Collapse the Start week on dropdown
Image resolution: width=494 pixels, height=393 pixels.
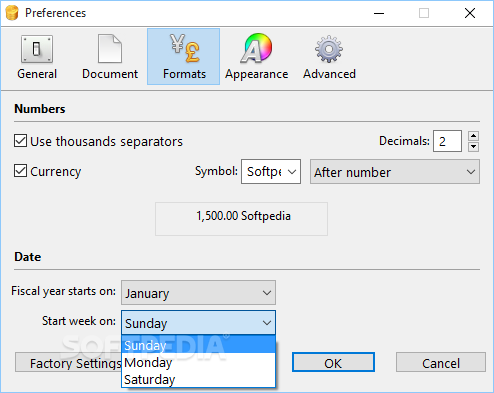198,323
